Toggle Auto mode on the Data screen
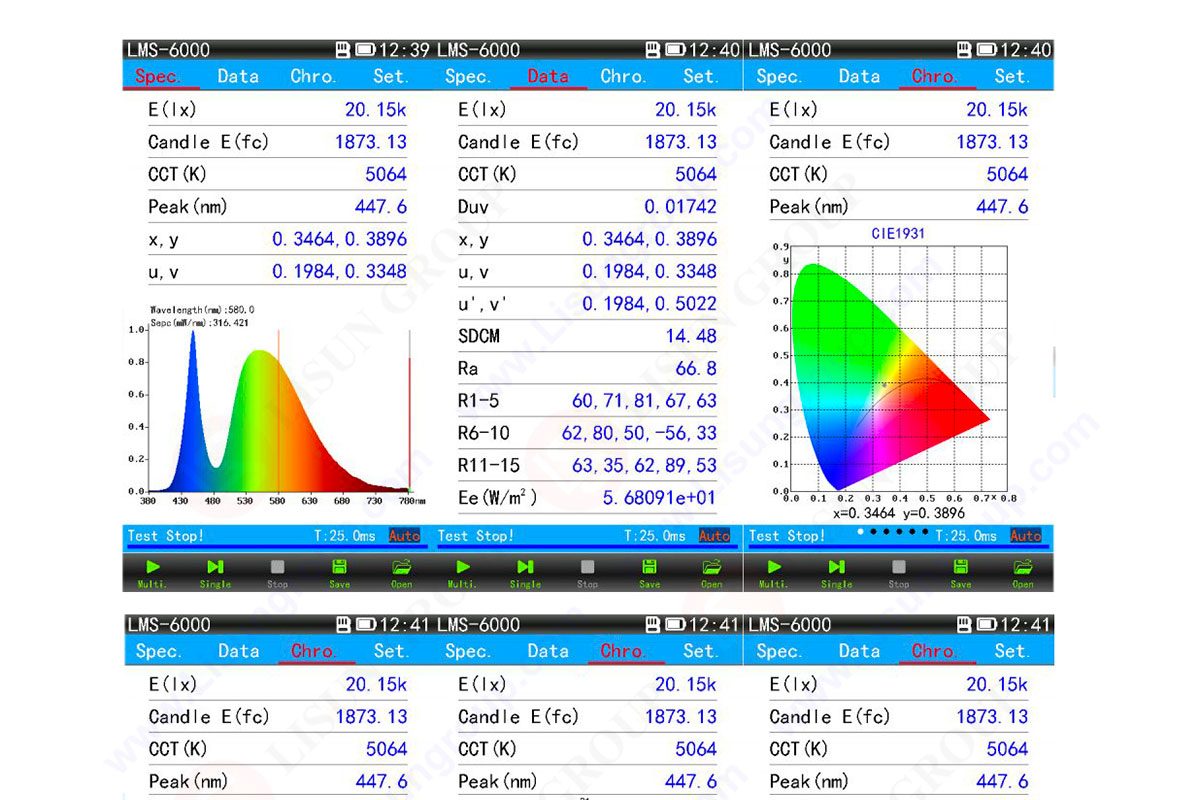 pyautogui.click(x=715, y=536)
